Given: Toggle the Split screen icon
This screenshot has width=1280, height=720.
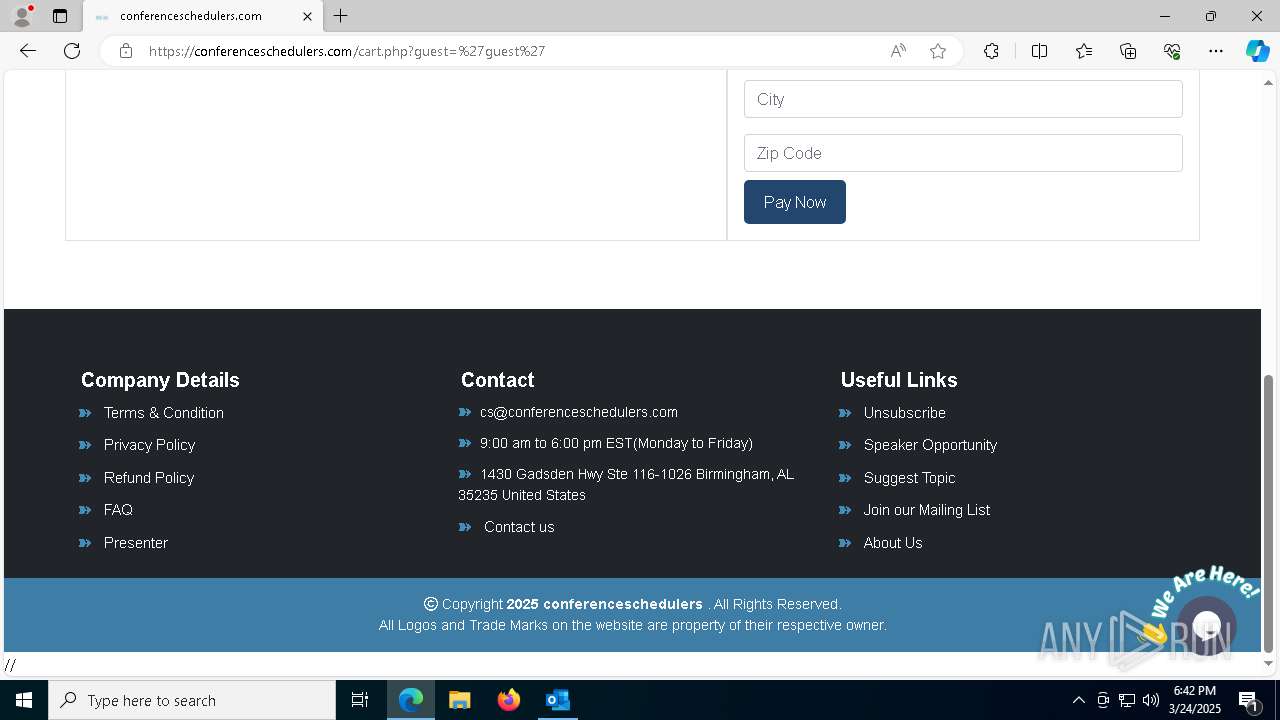Looking at the screenshot, I should coord(1039,51).
